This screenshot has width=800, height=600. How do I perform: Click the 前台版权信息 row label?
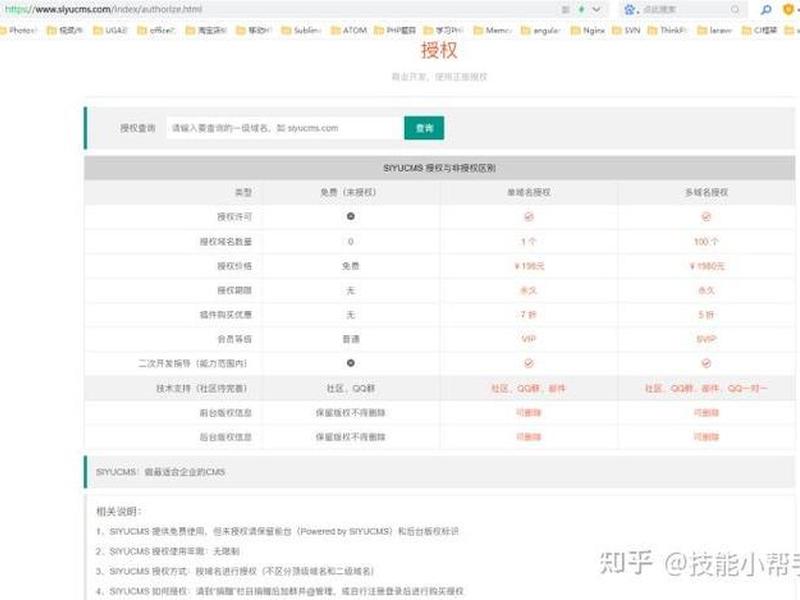226,412
